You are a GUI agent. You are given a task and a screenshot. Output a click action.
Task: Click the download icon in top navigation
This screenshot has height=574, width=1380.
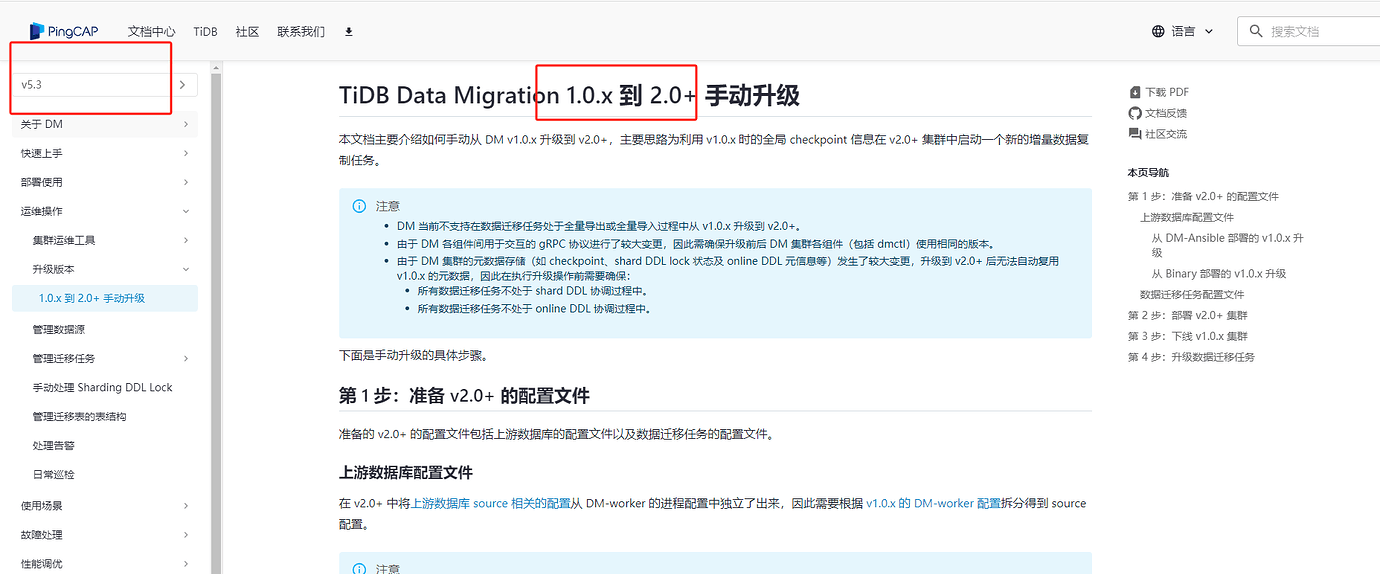pos(349,32)
